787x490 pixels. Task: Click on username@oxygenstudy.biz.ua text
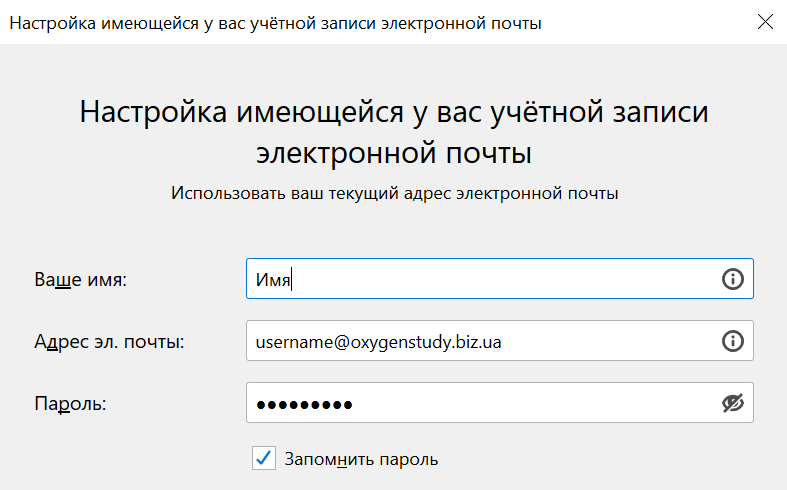[378, 342]
